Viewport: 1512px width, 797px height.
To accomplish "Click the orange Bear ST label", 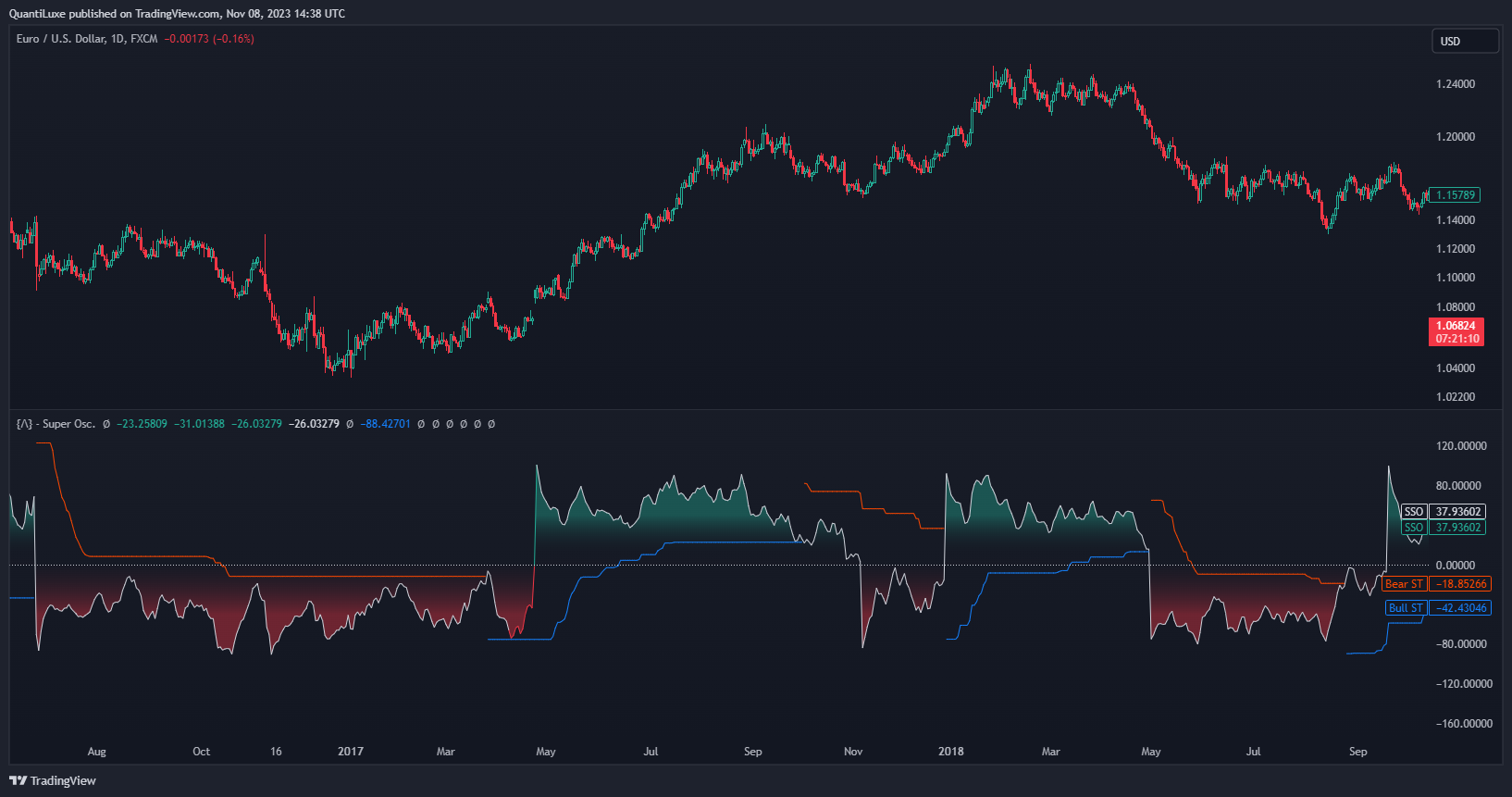I will 1404,584.
